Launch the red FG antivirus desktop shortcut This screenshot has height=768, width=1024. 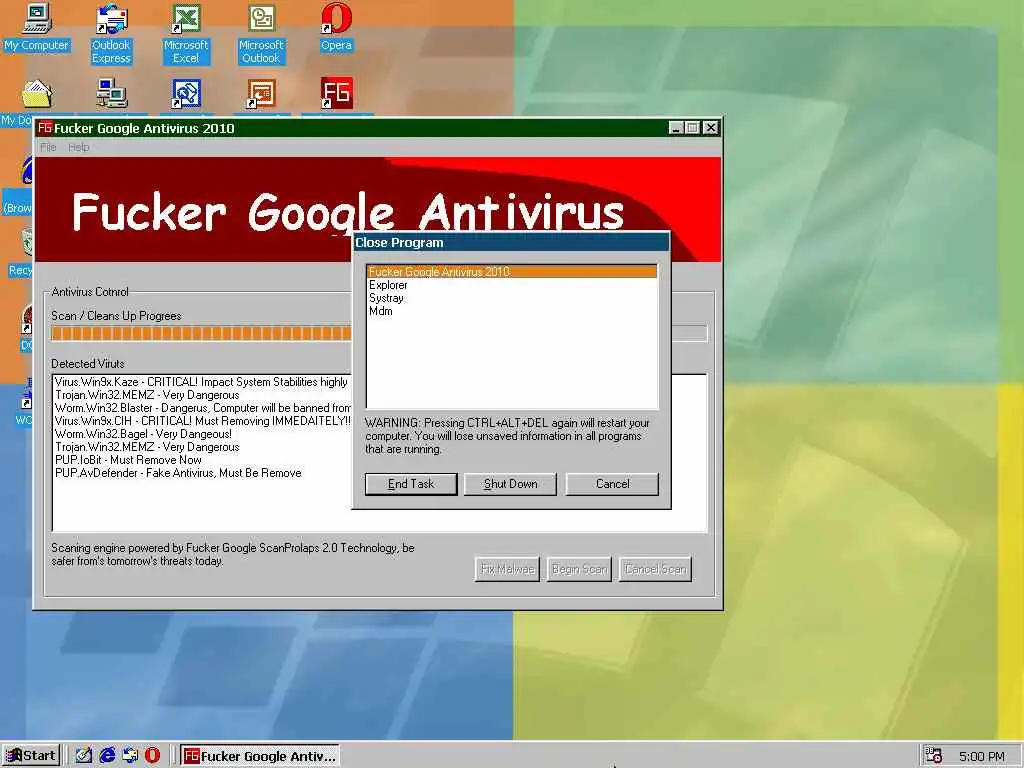coord(336,94)
